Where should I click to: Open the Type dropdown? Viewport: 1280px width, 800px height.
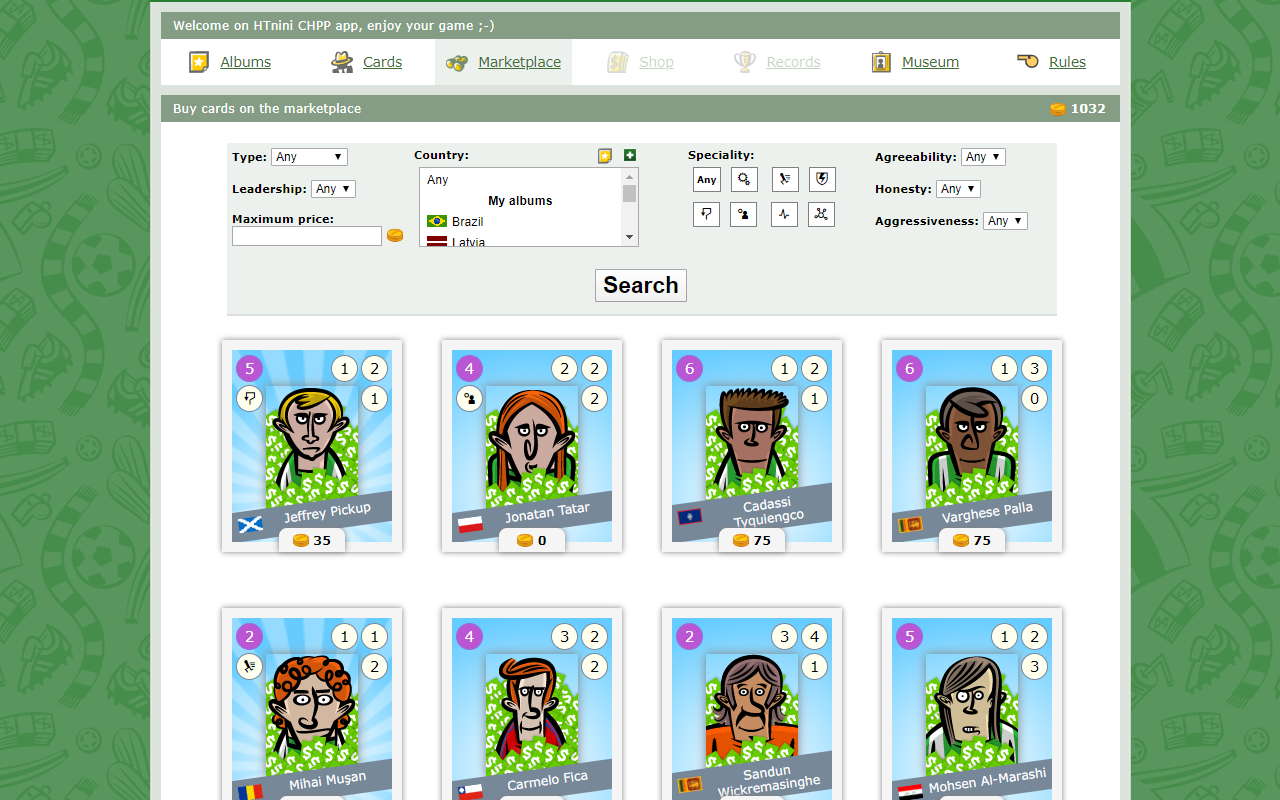(x=309, y=157)
